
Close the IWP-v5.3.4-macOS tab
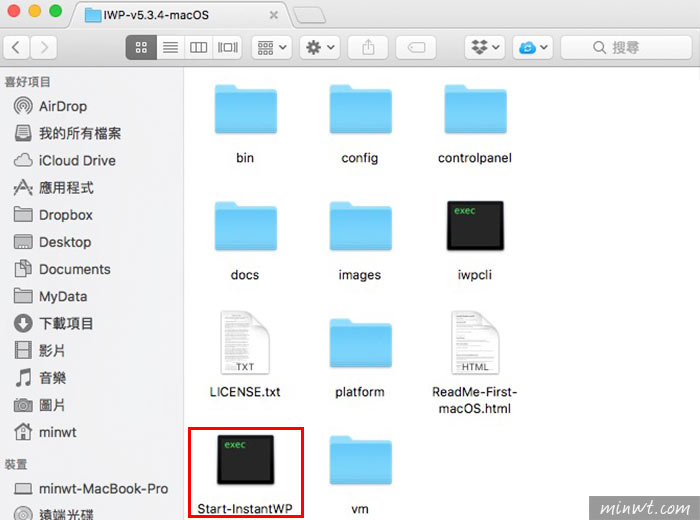pos(274,15)
